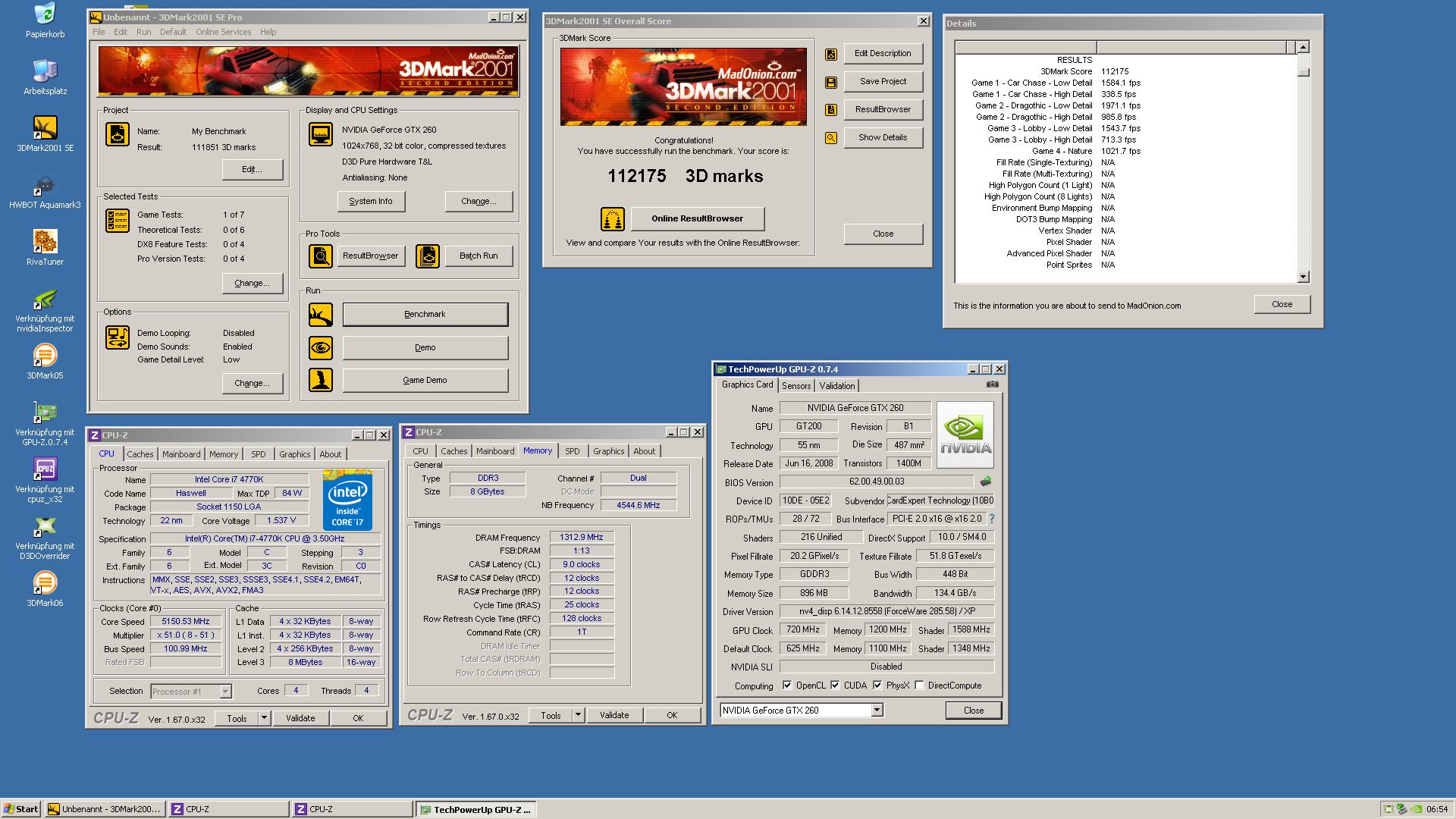Switch to Unbenannt - 3DMark2001 taskbar item
The image size is (1456, 819).
105,809
